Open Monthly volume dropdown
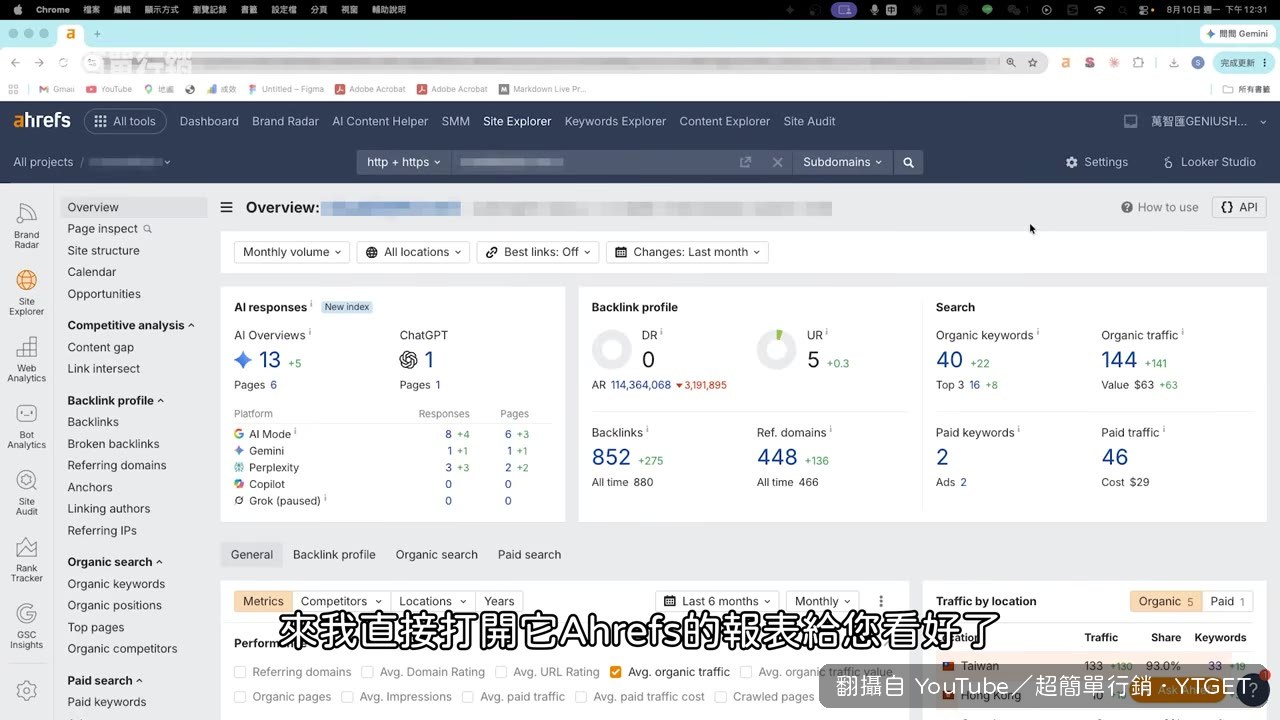 coord(292,252)
